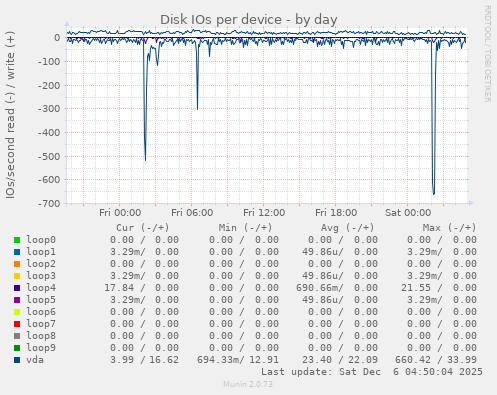The image size is (497, 395).
Task: Select the loop8 legend label
Action: (x=41, y=336)
